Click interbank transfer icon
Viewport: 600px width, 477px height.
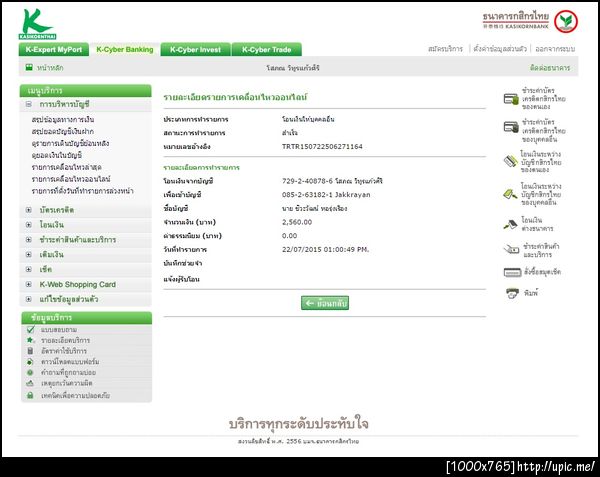point(510,224)
